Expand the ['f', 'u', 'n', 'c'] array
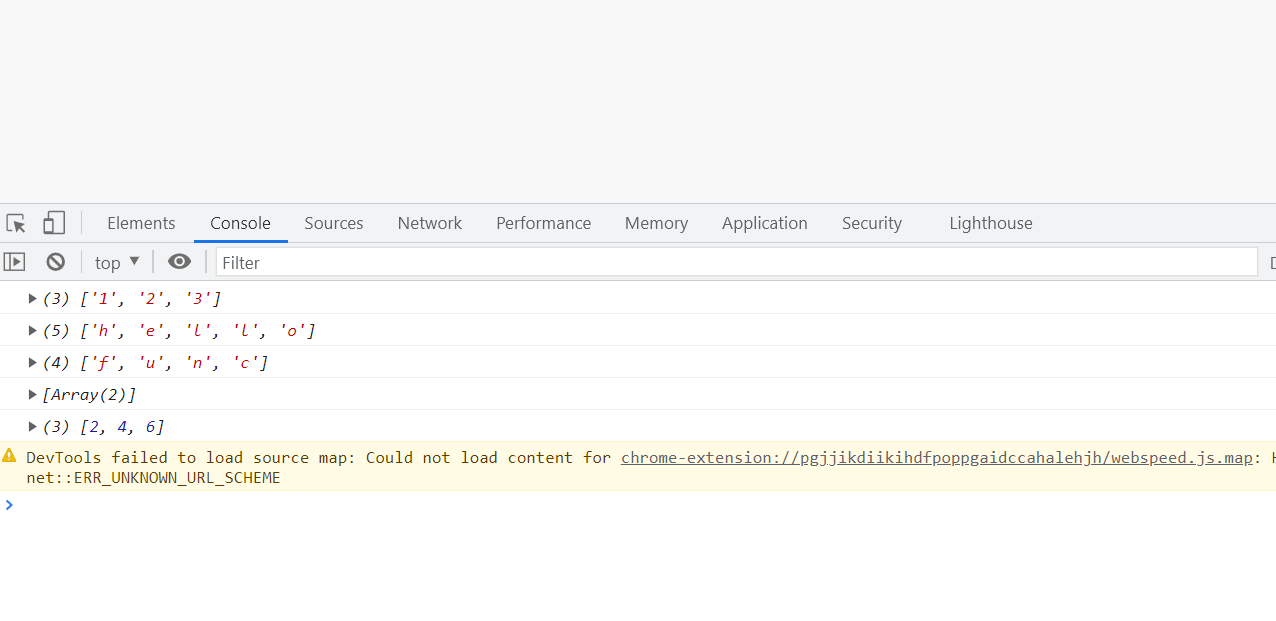This screenshot has height=621, width=1276. click(x=33, y=362)
